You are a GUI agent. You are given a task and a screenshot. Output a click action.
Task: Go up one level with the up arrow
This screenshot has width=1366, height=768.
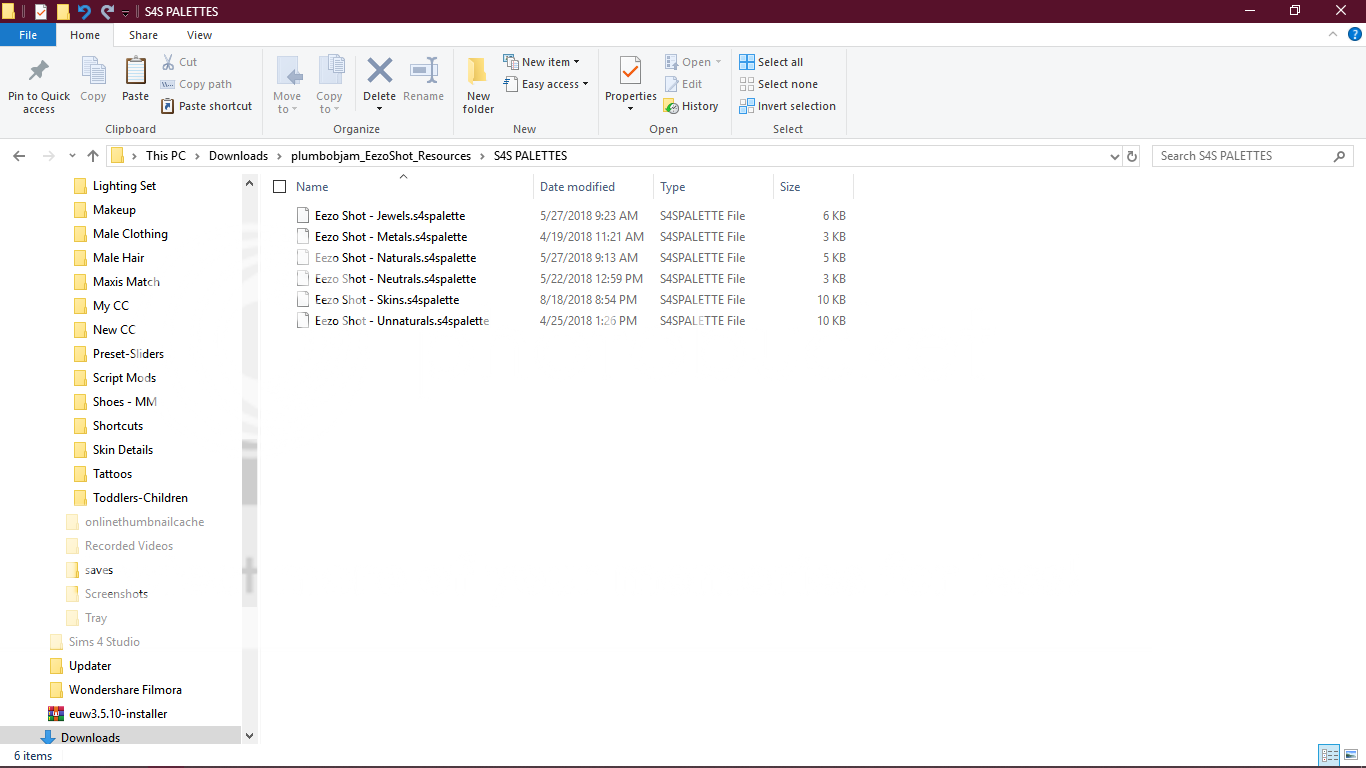(x=93, y=156)
